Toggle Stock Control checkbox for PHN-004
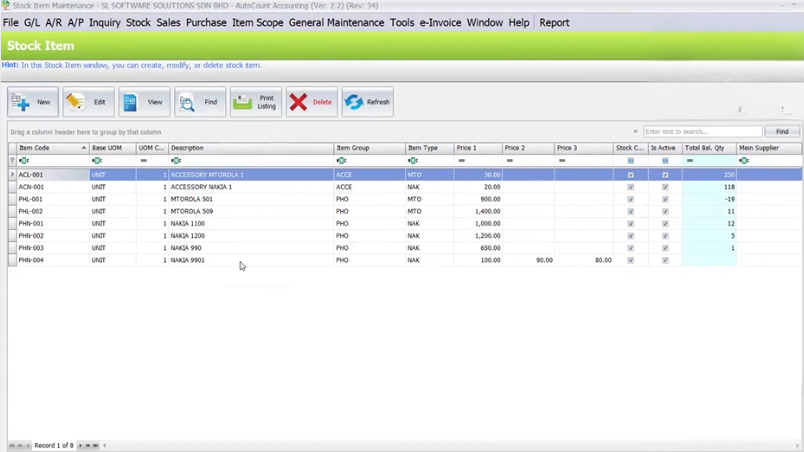804x452 pixels. click(631, 260)
